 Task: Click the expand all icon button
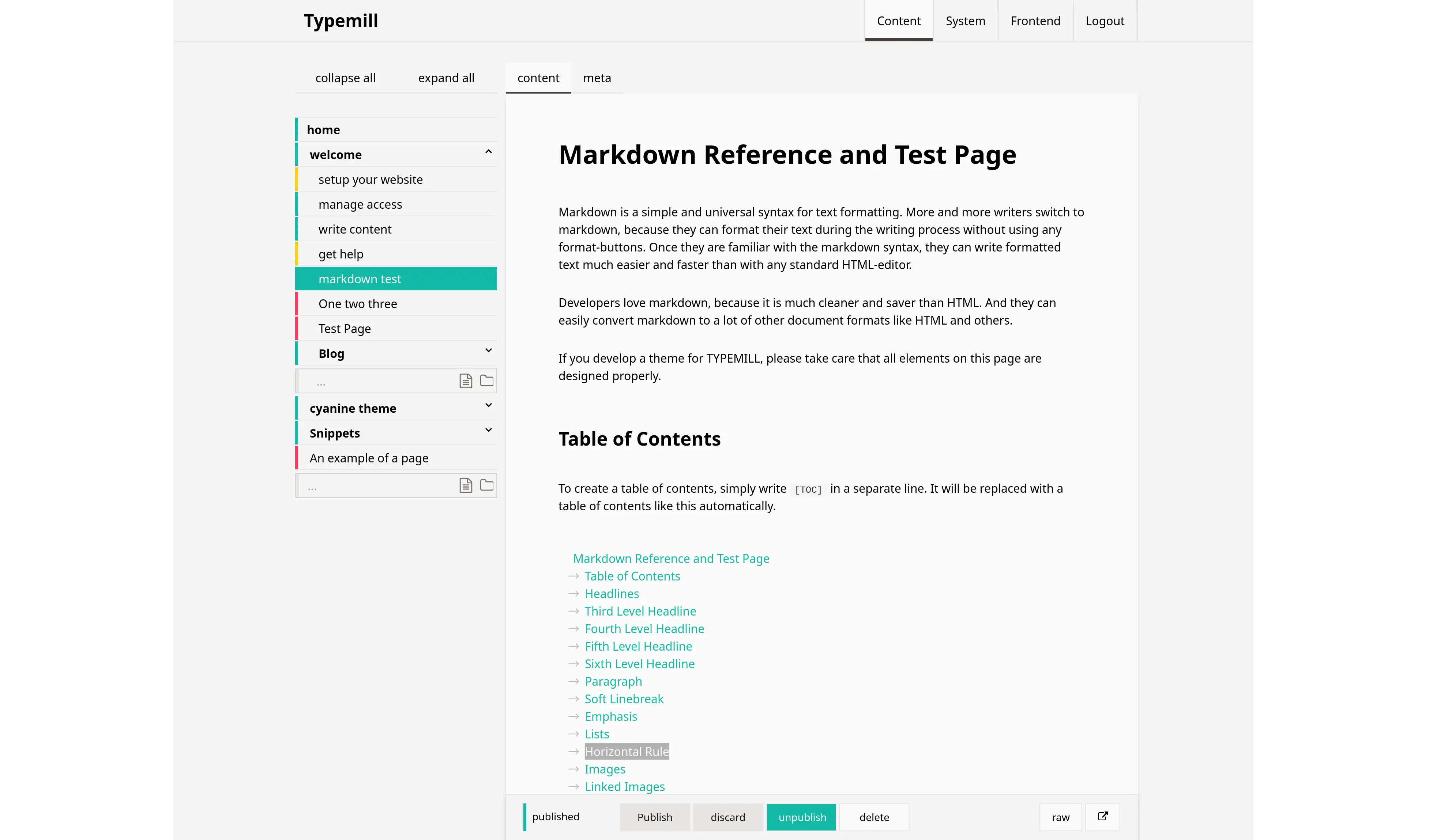[x=446, y=77]
